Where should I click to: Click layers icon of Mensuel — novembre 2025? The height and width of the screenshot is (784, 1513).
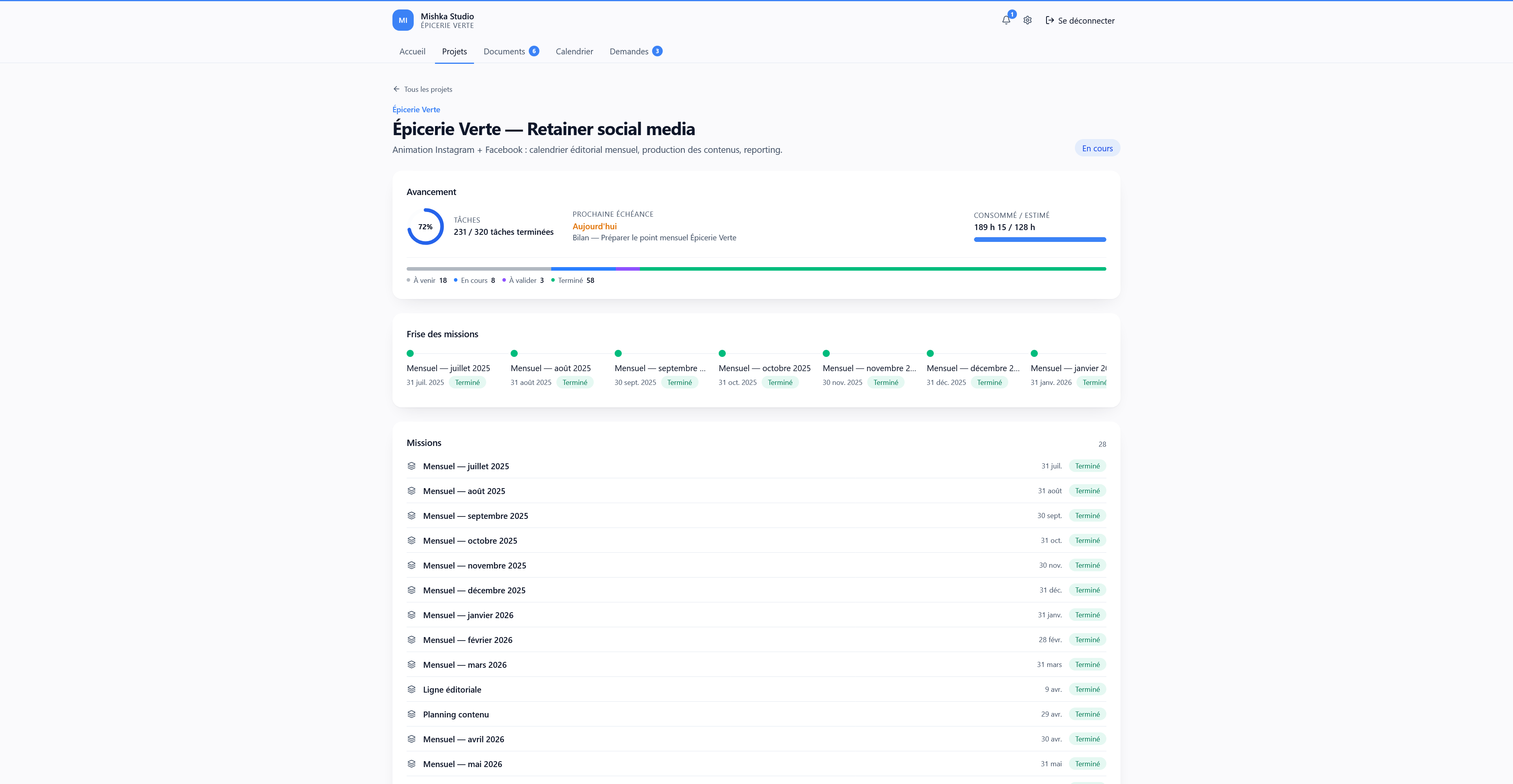coord(412,565)
